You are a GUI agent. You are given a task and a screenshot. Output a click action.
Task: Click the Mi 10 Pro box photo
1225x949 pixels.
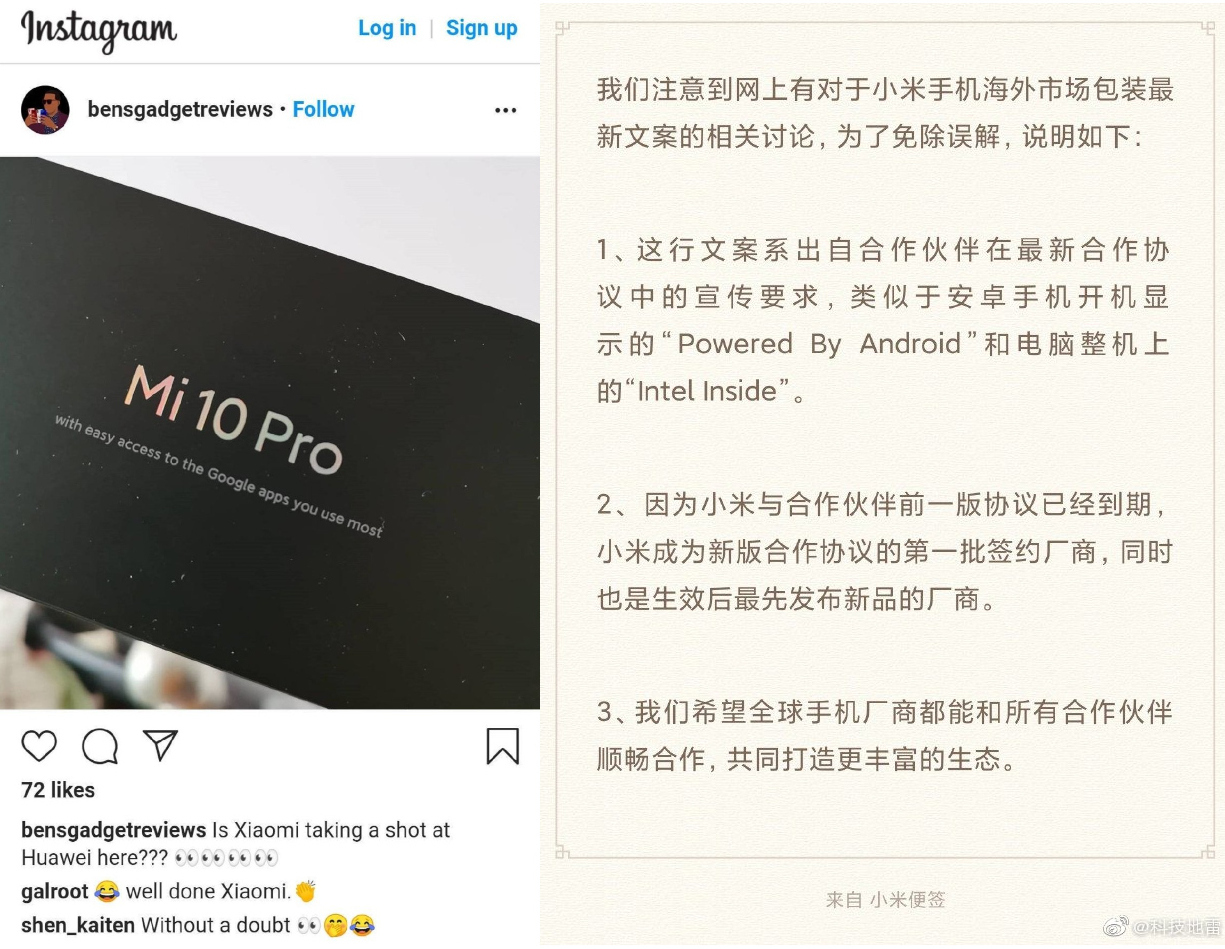pos(270,433)
